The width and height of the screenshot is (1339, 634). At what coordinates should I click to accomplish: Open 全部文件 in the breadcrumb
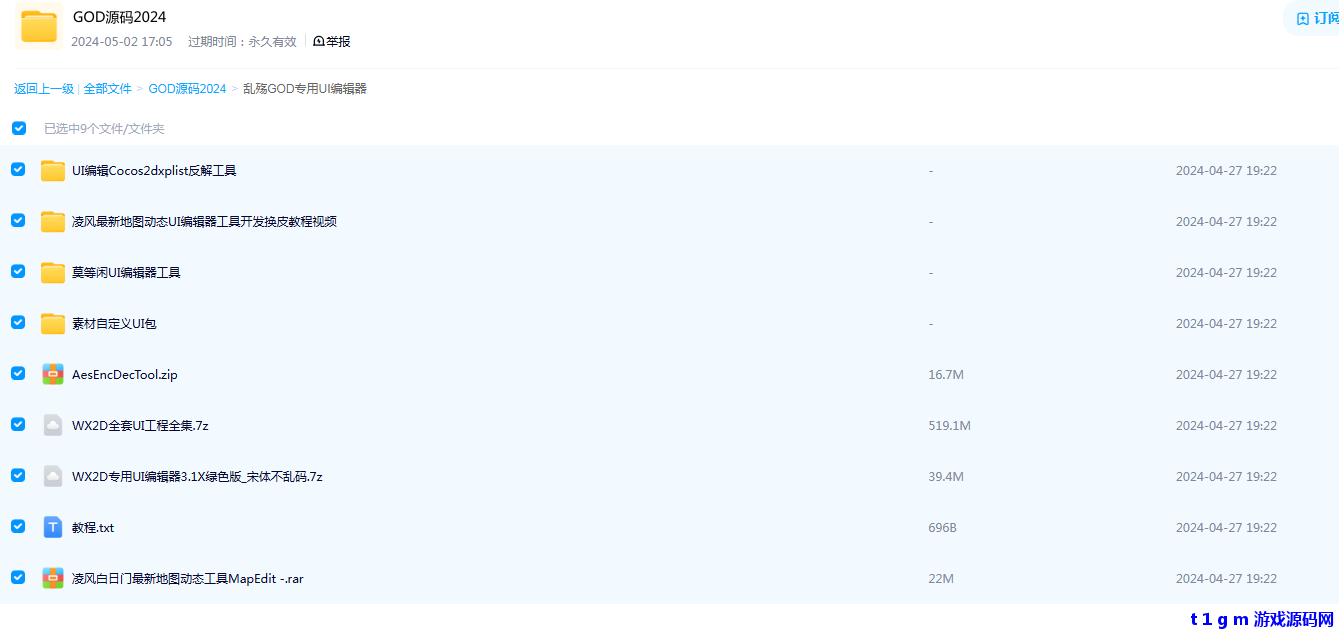[x=108, y=89]
